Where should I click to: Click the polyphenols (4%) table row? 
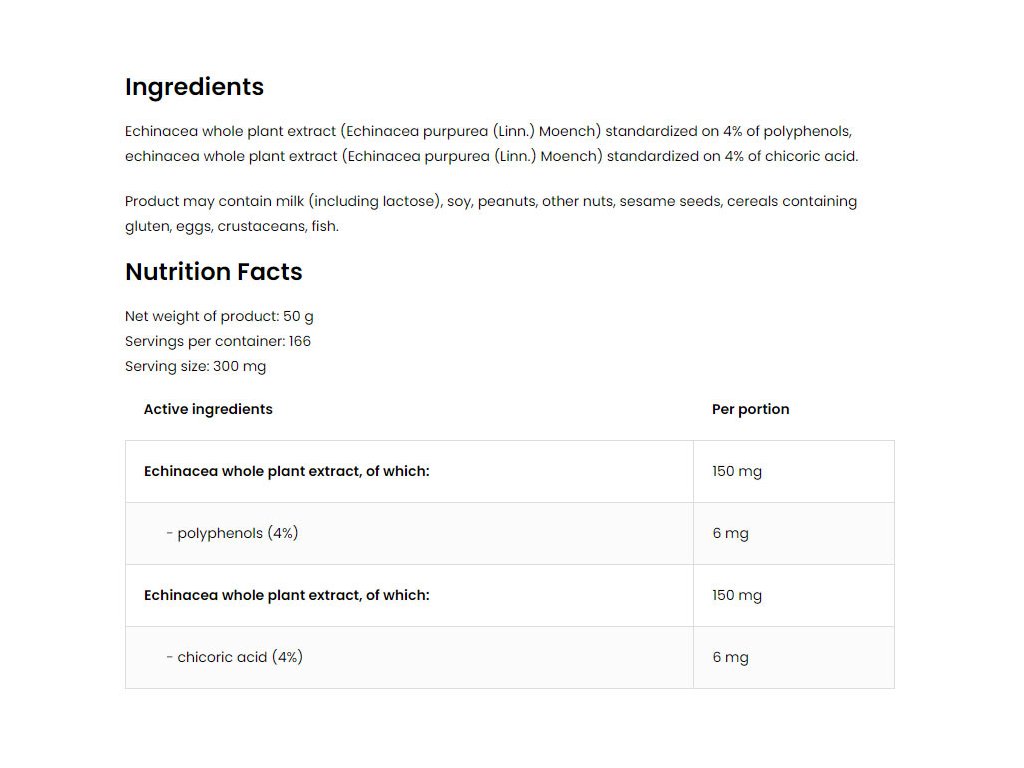click(509, 534)
